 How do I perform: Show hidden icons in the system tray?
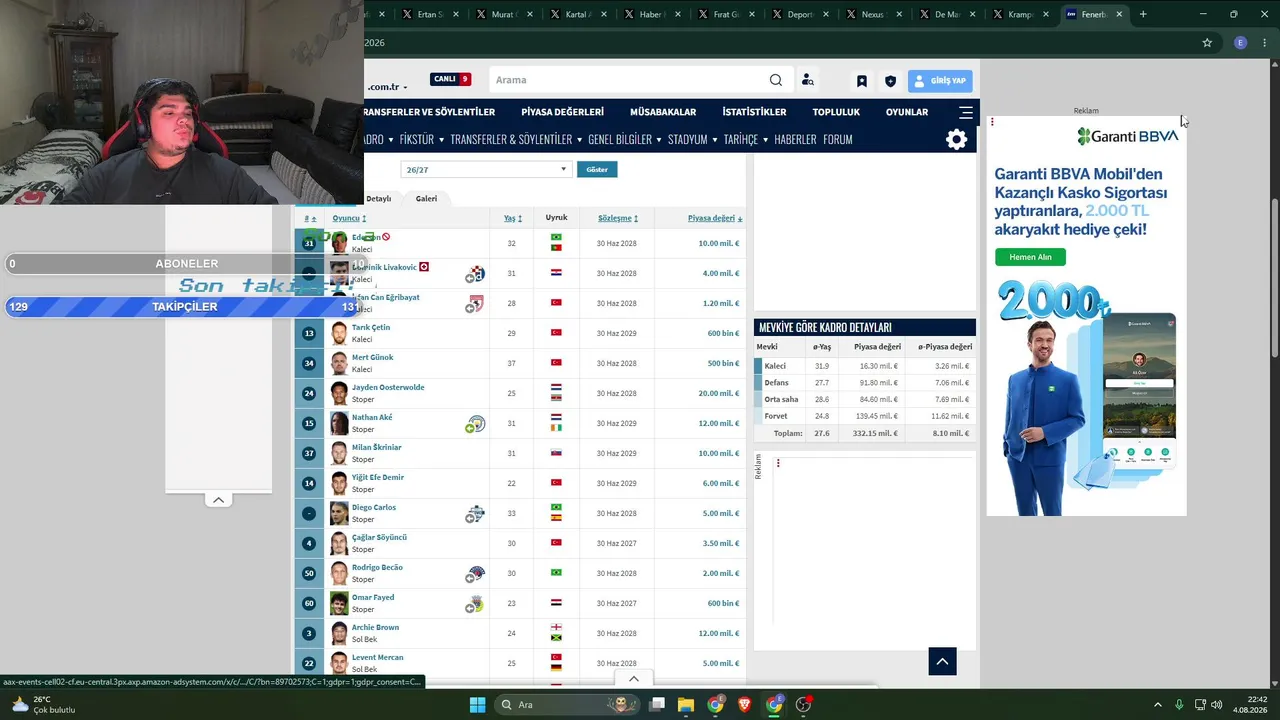click(1158, 705)
